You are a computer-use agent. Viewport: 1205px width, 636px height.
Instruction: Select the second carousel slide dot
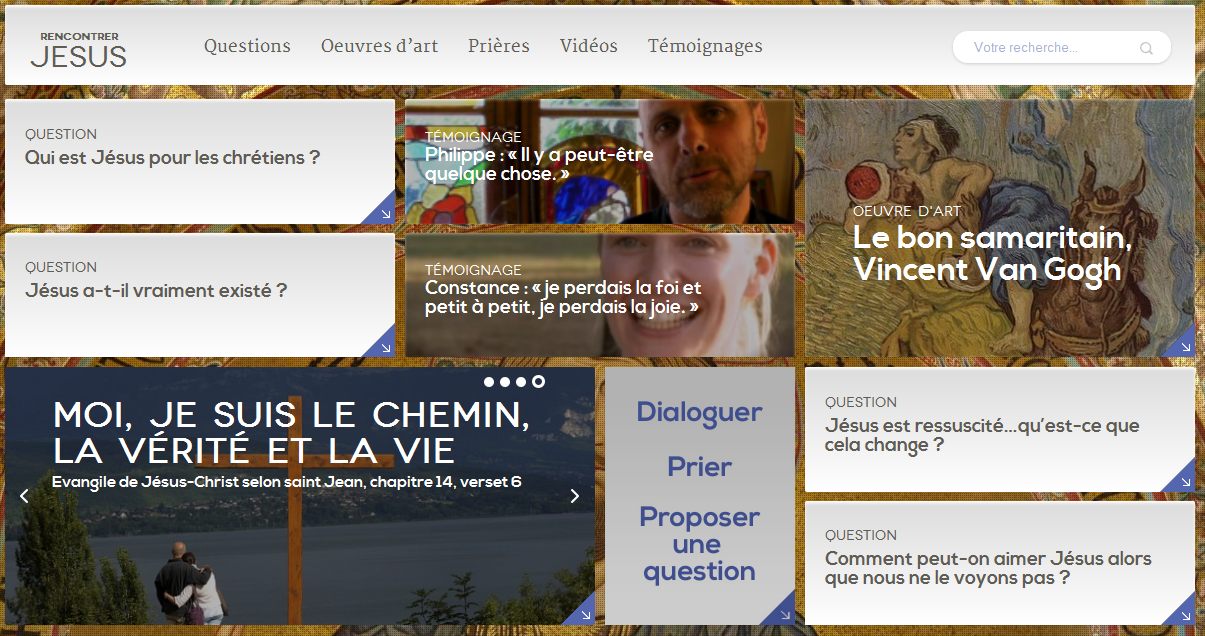pos(505,382)
